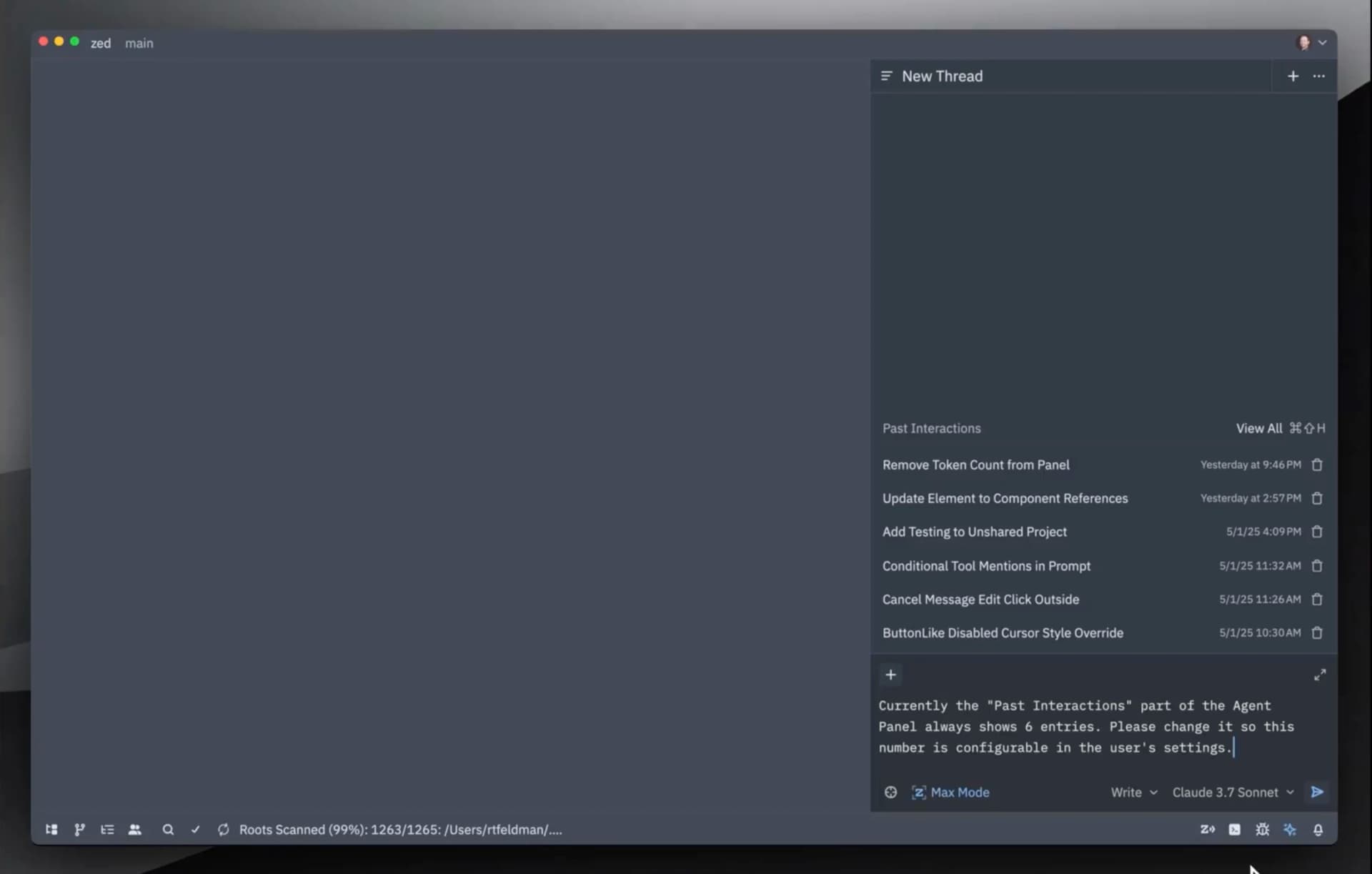Open the git branch icon in the status bar

79,830
